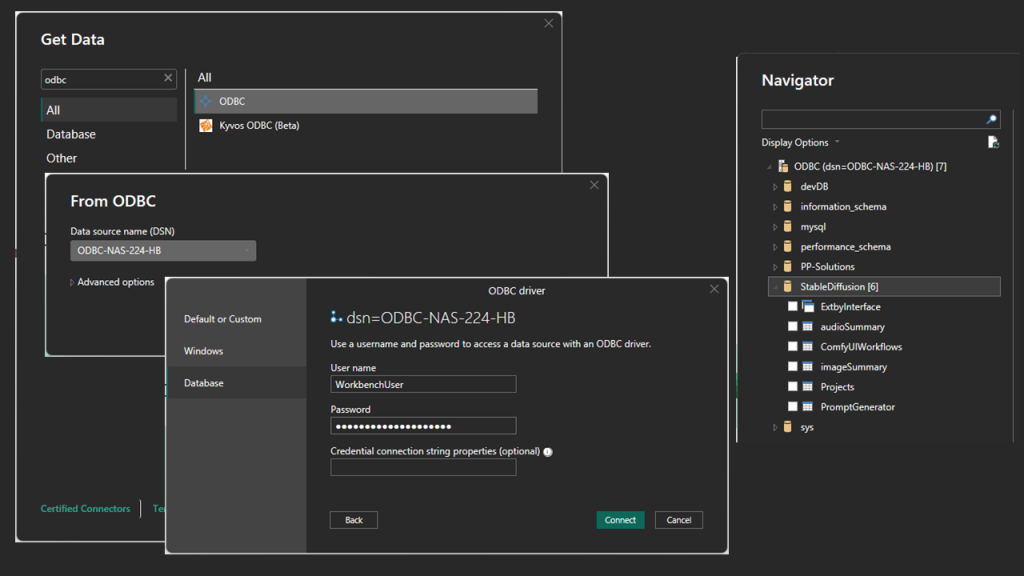1024x576 pixels.
Task: Enable the PromptGenerator table checkbox
Action: [793, 407]
